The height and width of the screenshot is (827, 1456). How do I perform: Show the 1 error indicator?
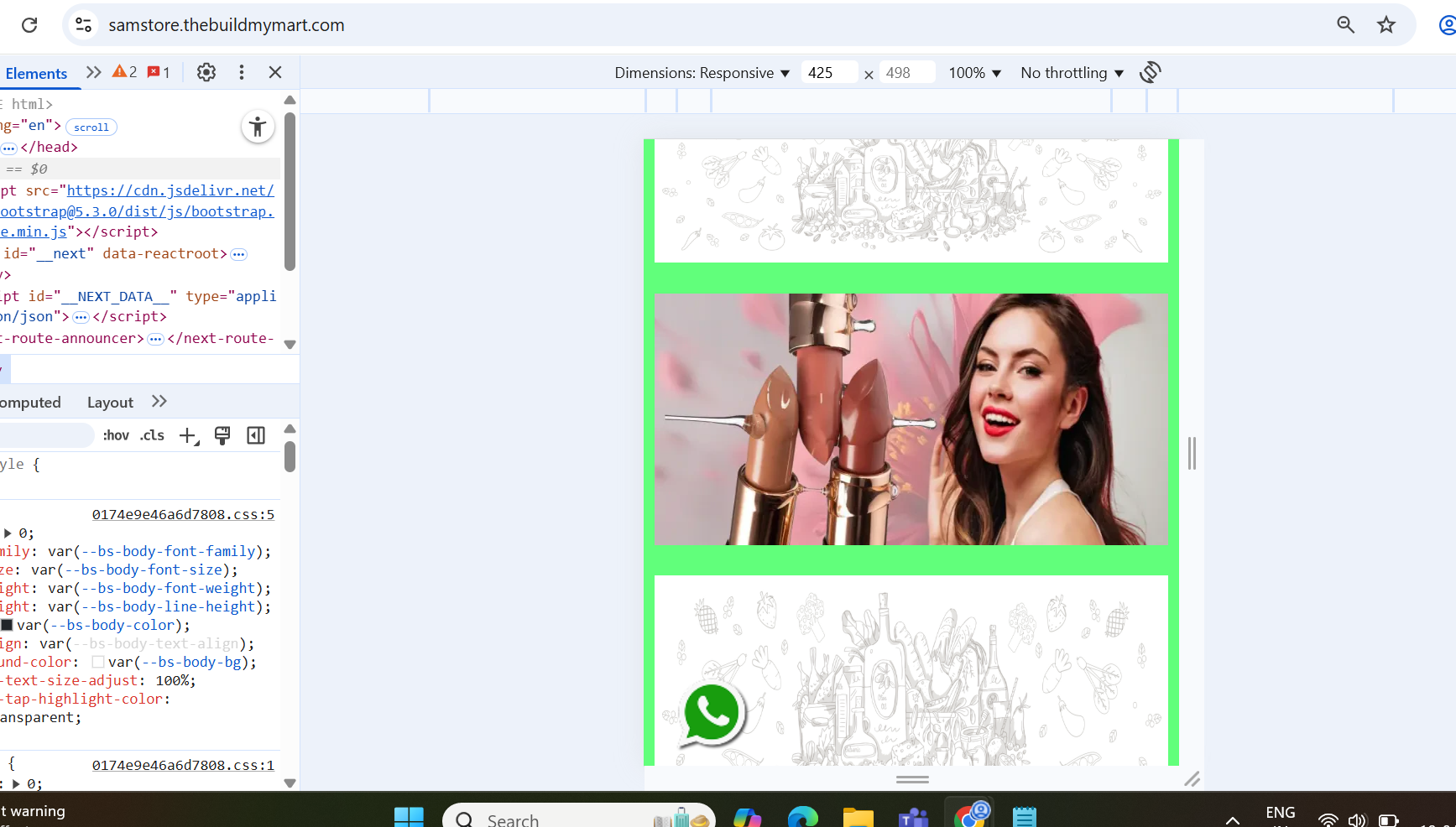pyautogui.click(x=159, y=72)
